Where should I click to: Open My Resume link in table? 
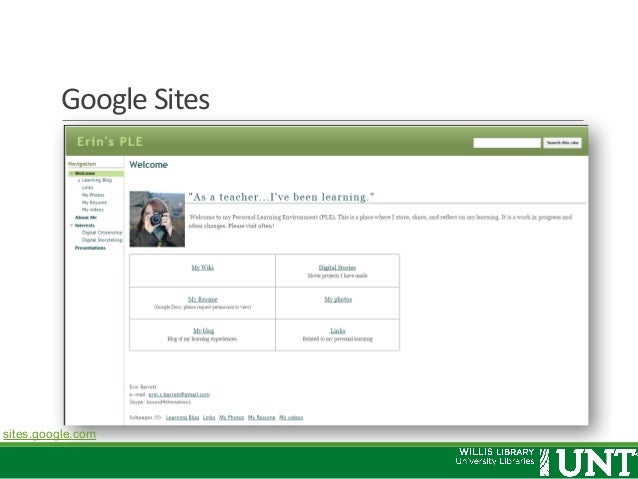203,299
